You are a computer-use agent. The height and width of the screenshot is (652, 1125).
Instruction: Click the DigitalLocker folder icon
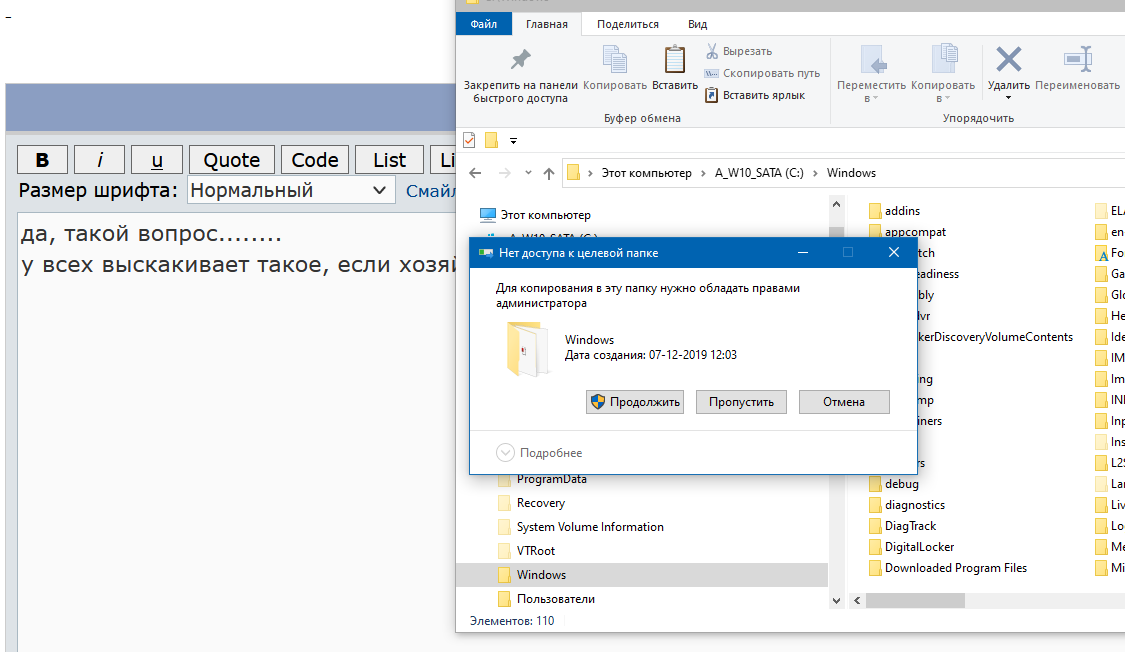(x=875, y=547)
